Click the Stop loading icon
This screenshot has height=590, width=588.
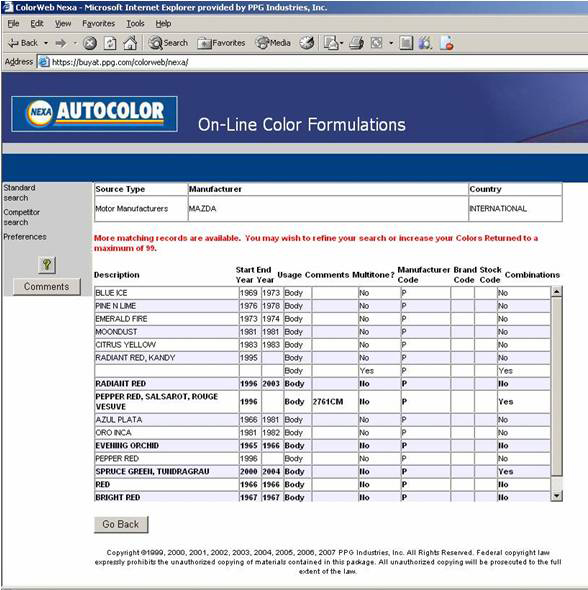pyautogui.click(x=90, y=43)
